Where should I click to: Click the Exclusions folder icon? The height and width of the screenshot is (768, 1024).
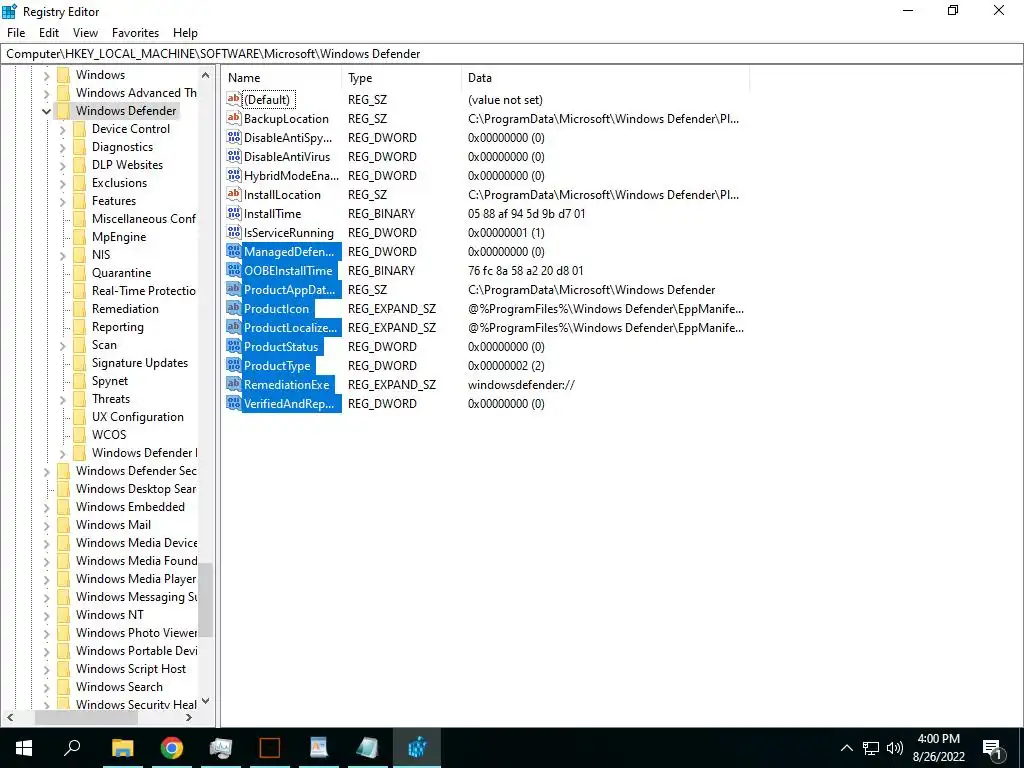pos(79,183)
